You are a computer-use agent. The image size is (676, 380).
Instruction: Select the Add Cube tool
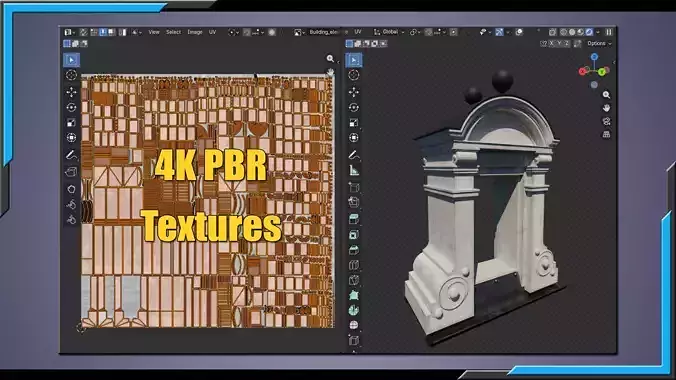pos(354,188)
